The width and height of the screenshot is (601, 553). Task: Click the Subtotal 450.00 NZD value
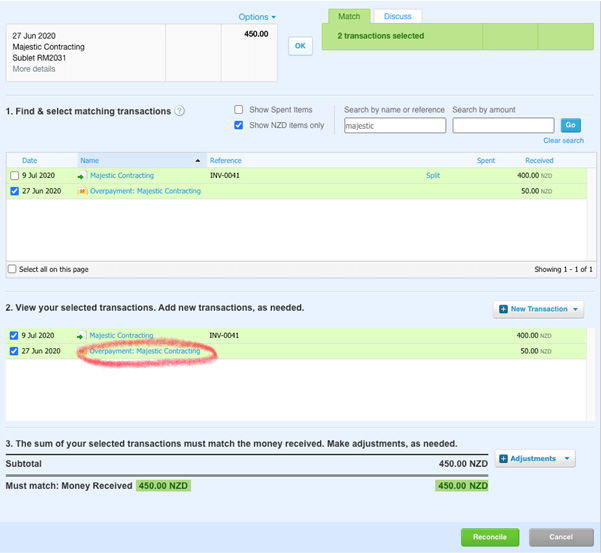(x=463, y=464)
